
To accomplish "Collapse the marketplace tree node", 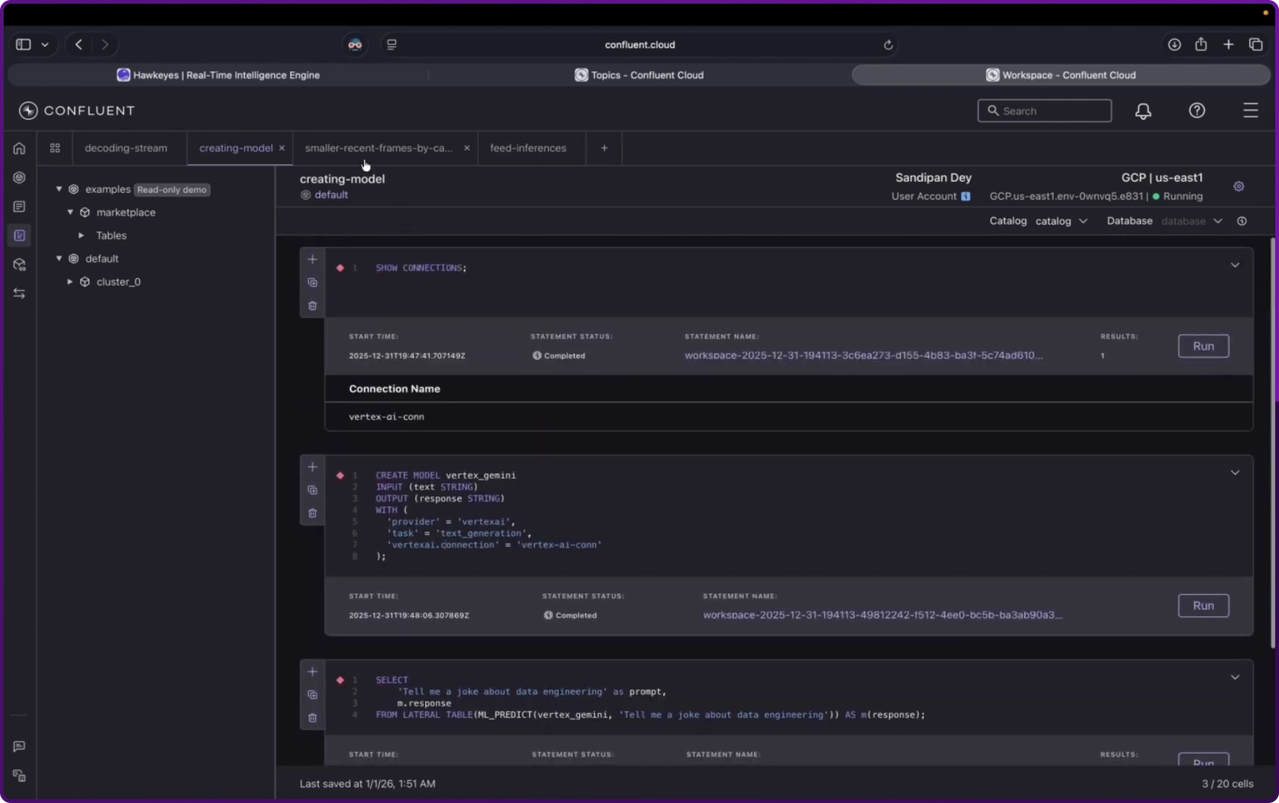I will point(70,212).
